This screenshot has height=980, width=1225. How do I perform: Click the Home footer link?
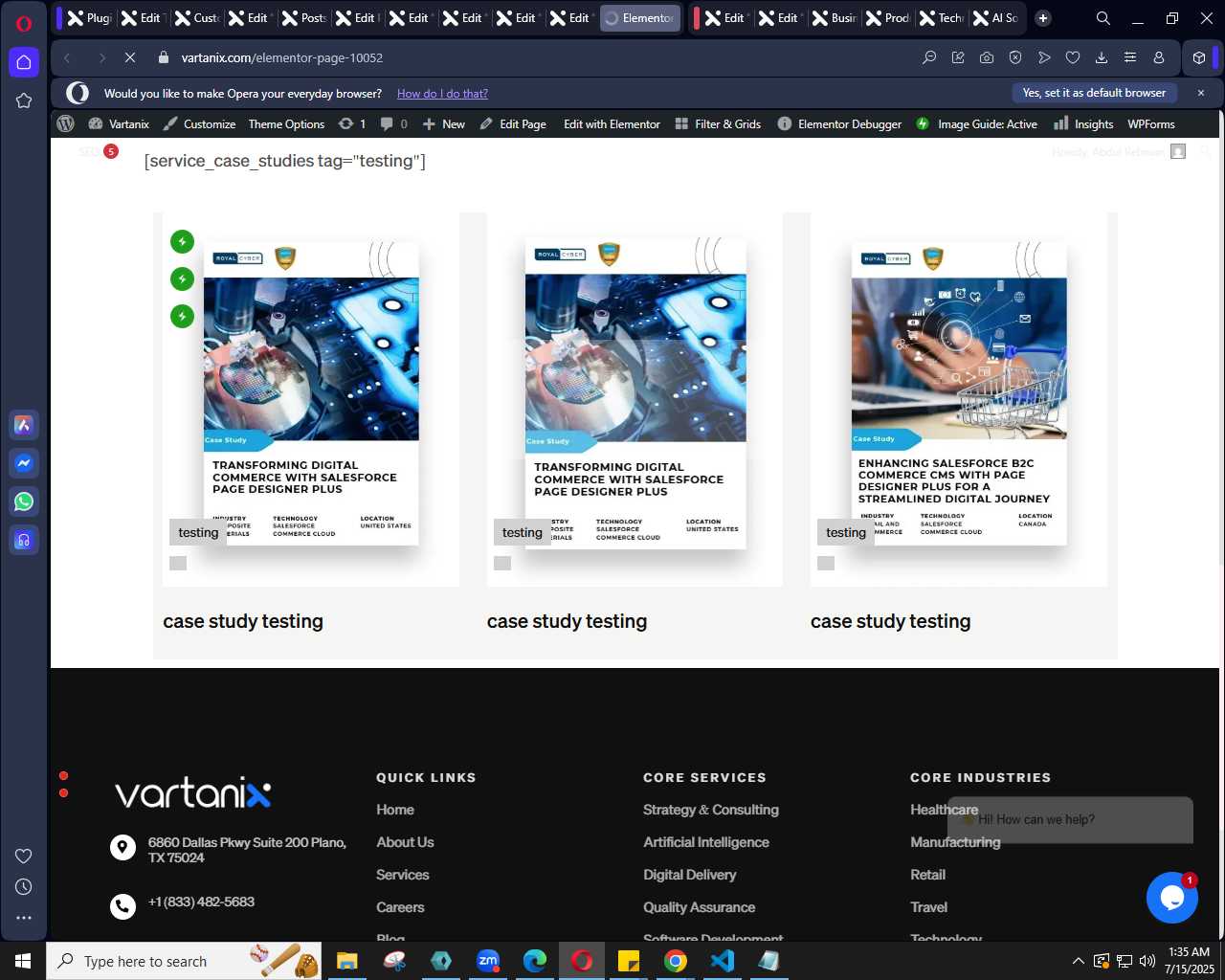(395, 810)
